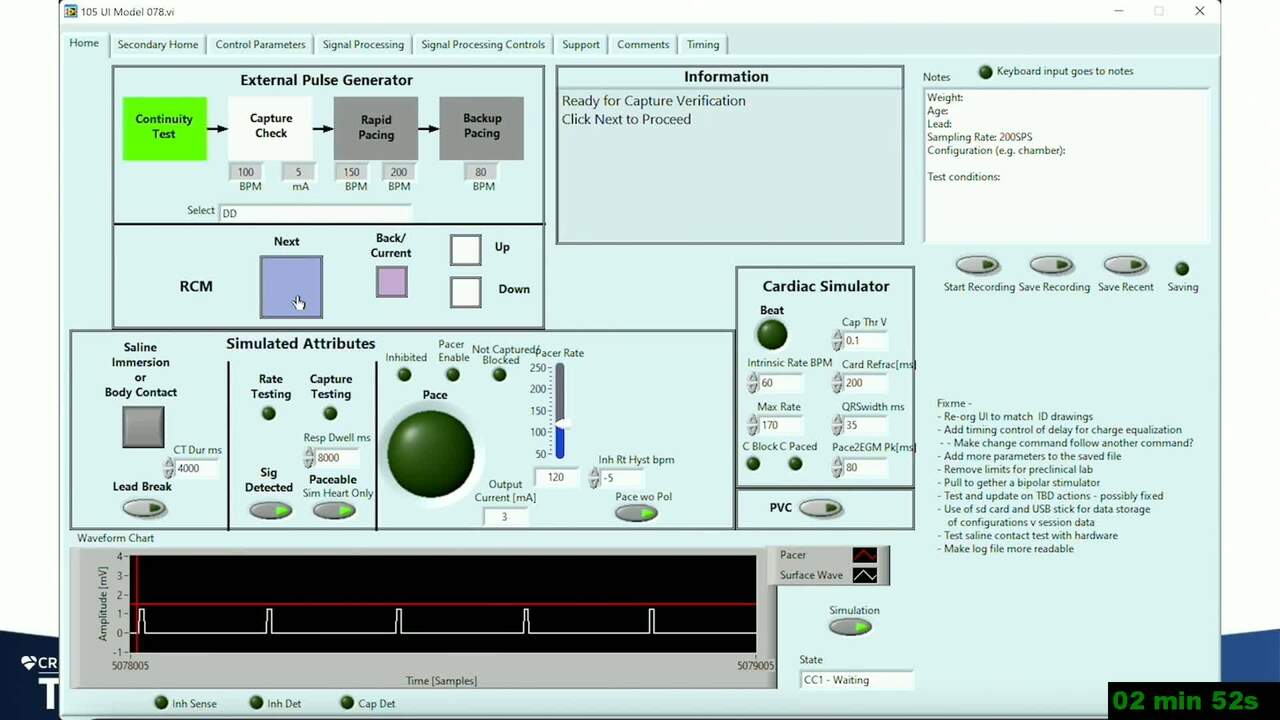Toggle Keyboard input goes to notes LED
This screenshot has height=720, width=1280.
[986, 72]
